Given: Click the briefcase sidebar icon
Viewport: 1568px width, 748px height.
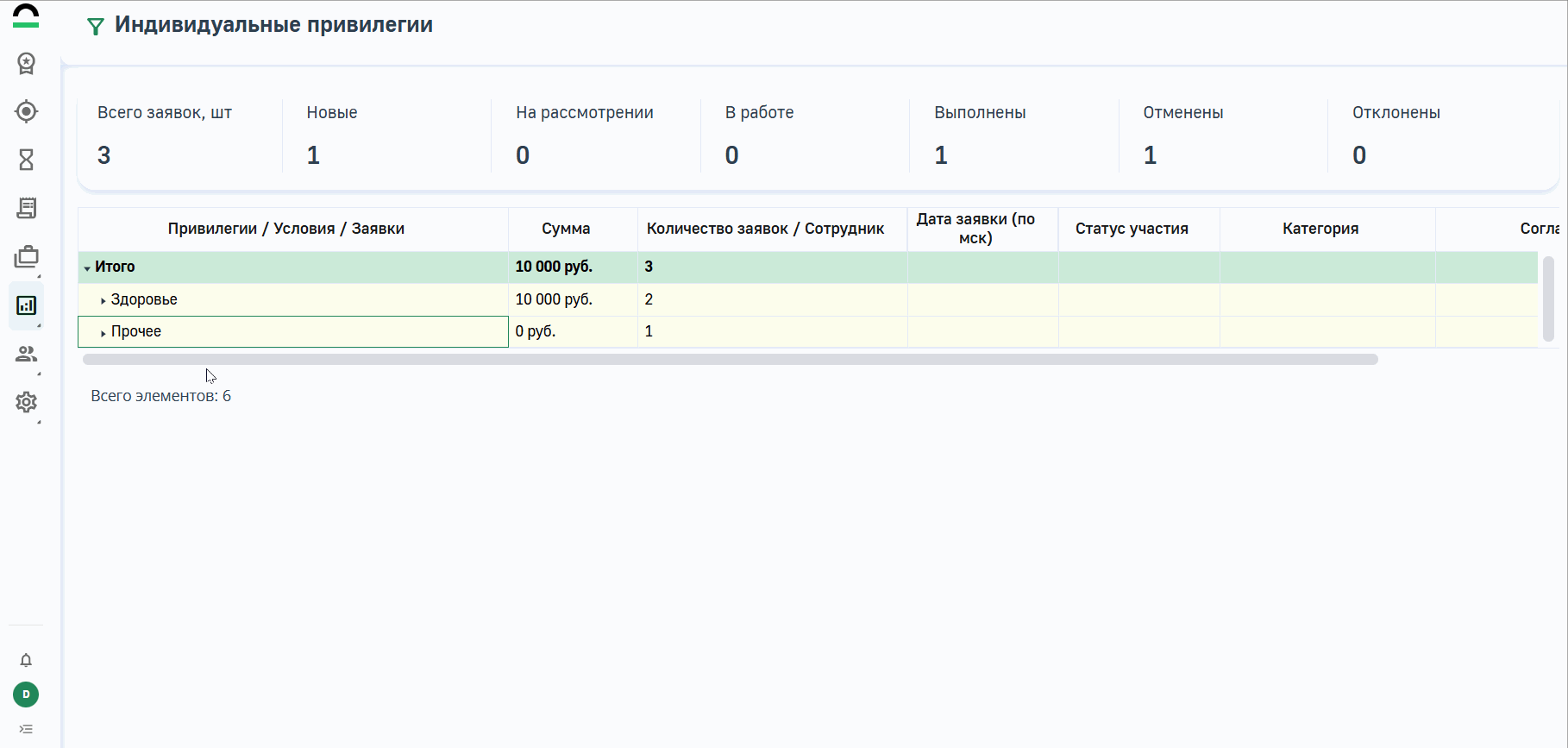Looking at the screenshot, I should 26,257.
